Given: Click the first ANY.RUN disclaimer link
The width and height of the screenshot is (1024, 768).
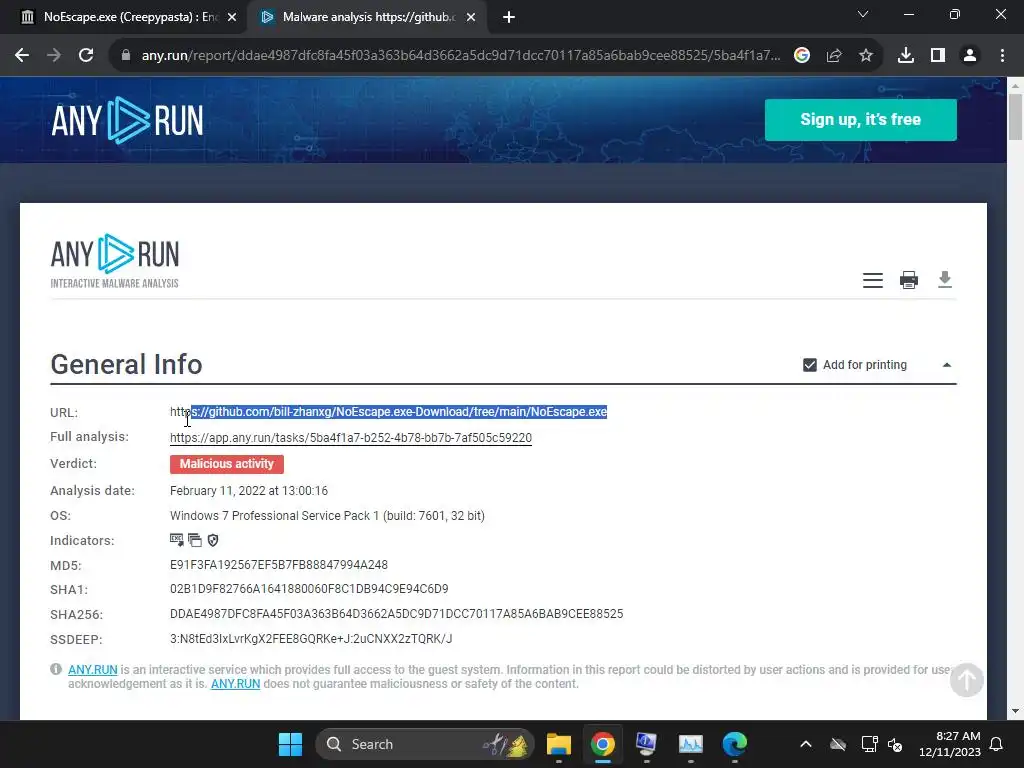Looking at the screenshot, I should pos(93,669).
